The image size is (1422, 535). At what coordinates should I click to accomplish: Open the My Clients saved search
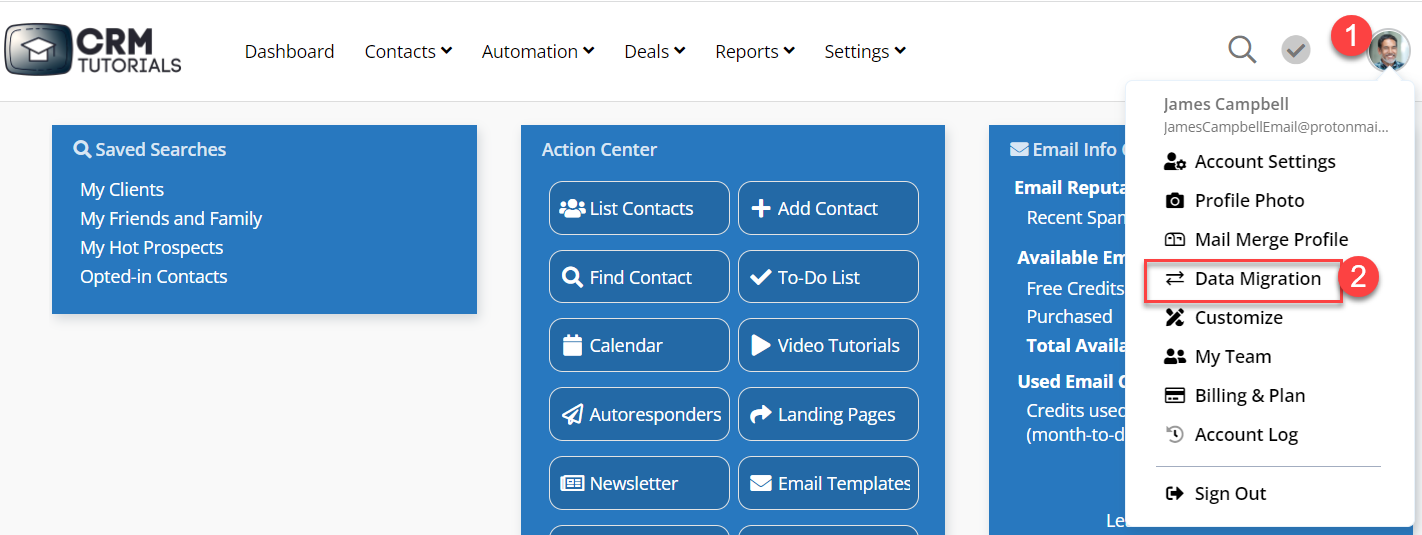tap(122, 190)
